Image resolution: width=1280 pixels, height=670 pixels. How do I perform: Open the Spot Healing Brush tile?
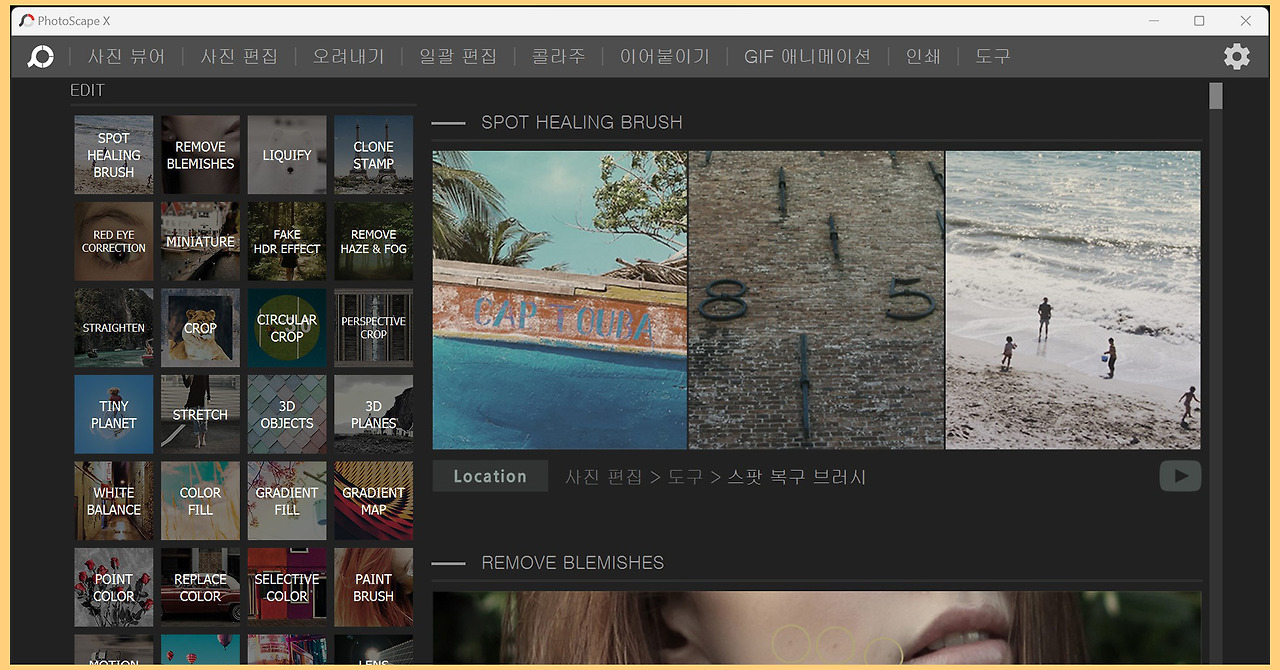click(x=114, y=155)
